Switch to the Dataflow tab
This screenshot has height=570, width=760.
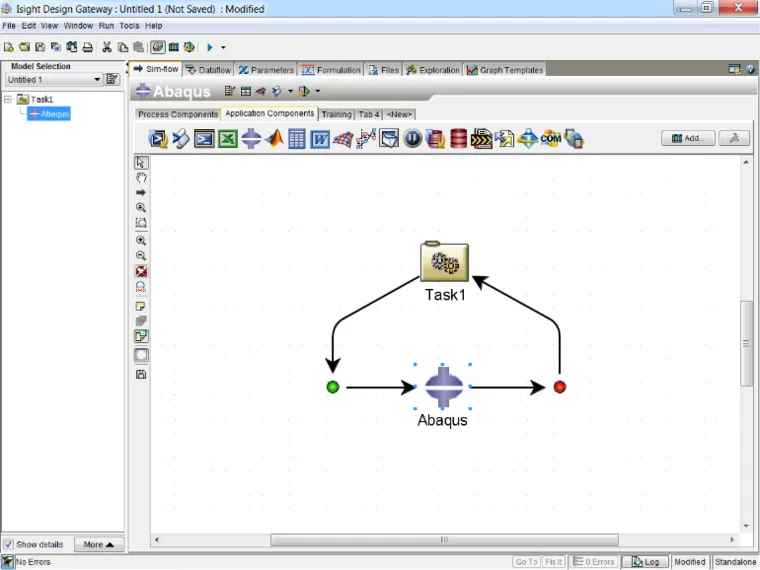[208, 70]
